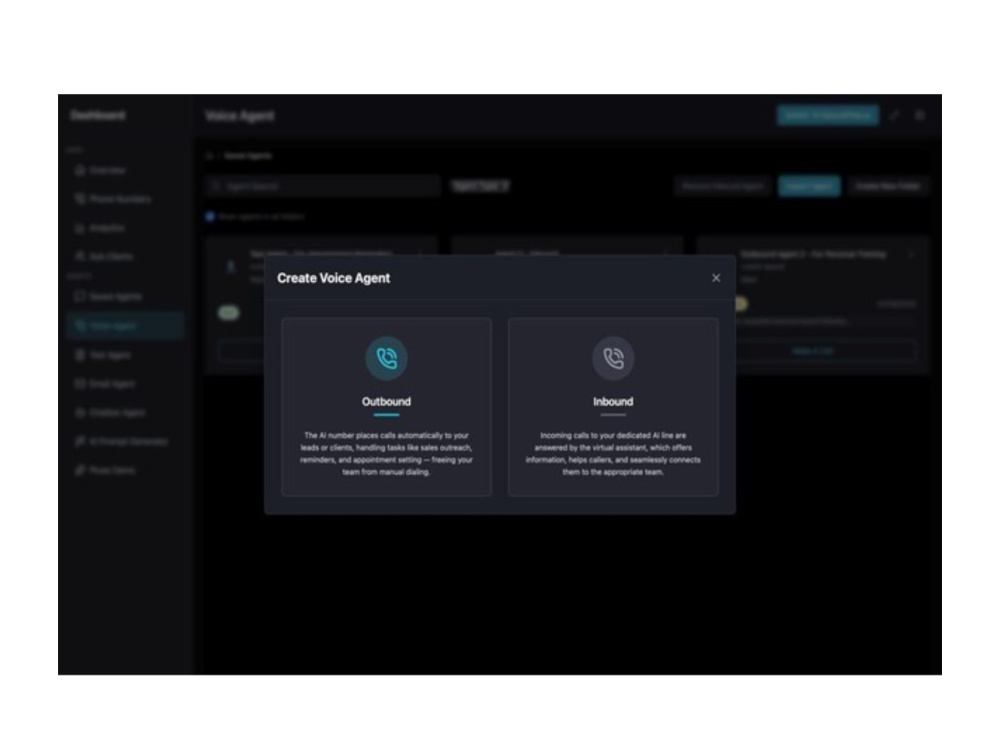This screenshot has height=750, width=1000.
Task: Open the Agent Type dropdown
Action: coord(481,186)
